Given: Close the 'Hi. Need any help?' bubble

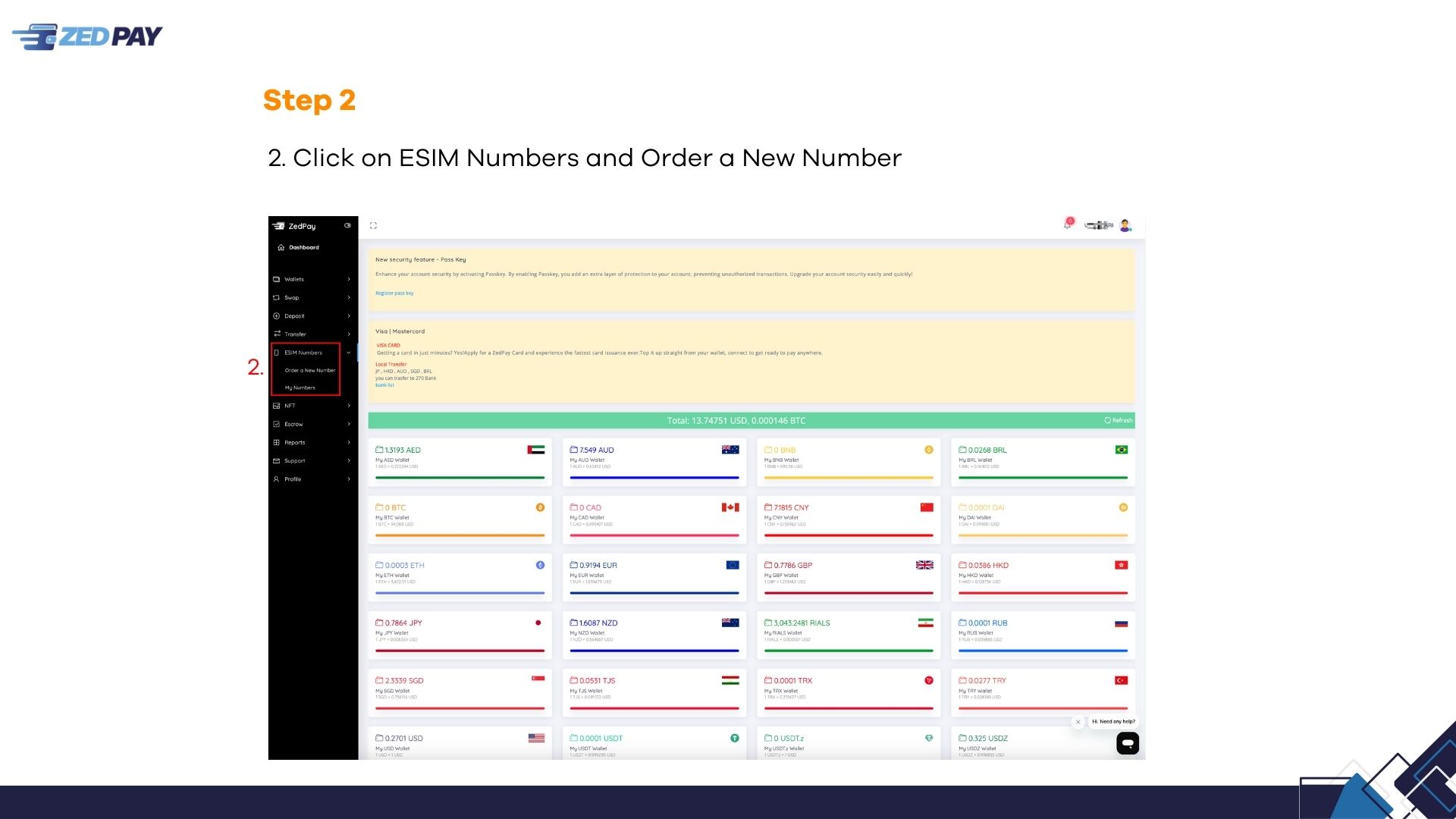Looking at the screenshot, I should click(x=1078, y=722).
